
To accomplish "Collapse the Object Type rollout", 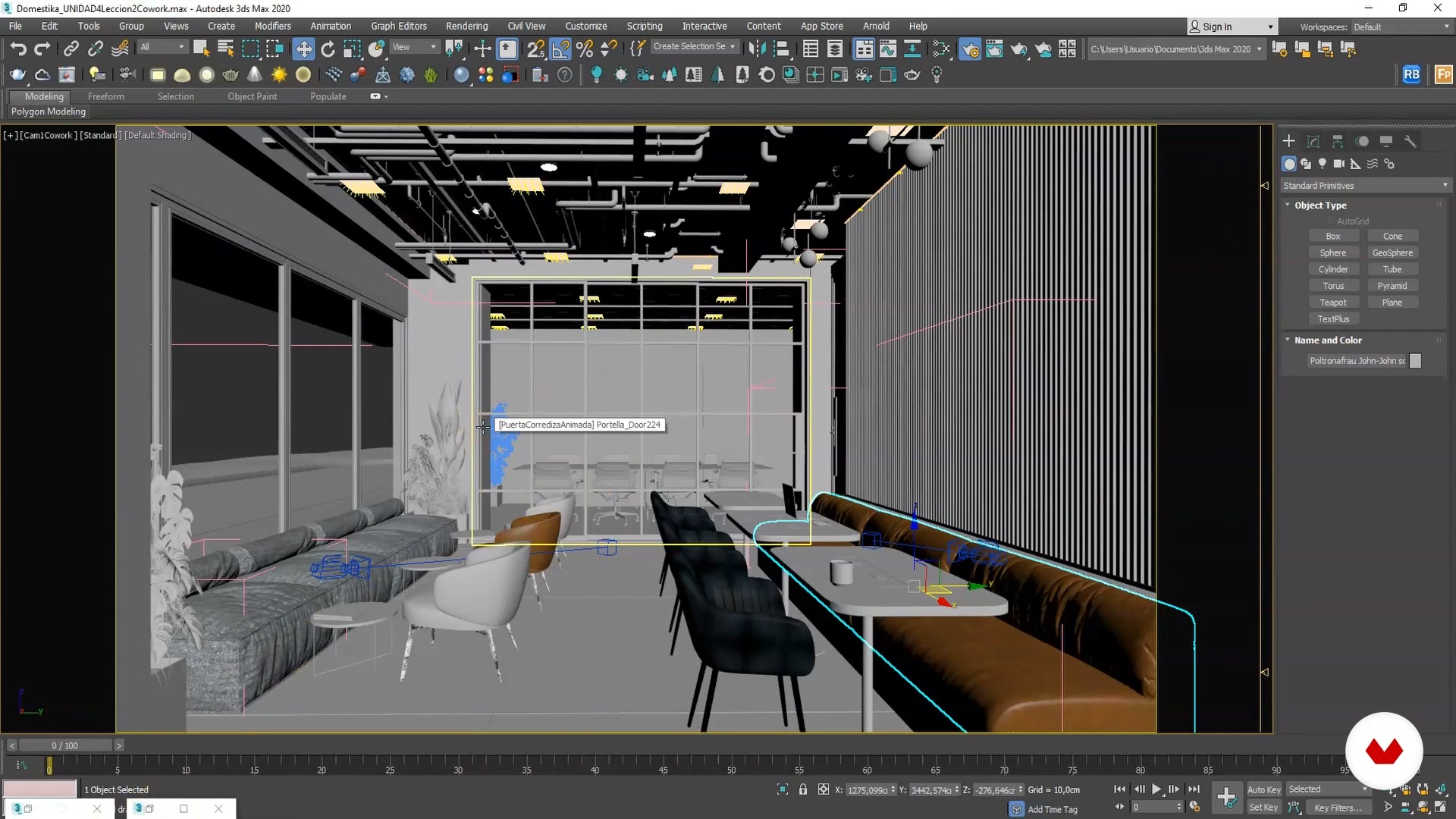I will click(1320, 206).
